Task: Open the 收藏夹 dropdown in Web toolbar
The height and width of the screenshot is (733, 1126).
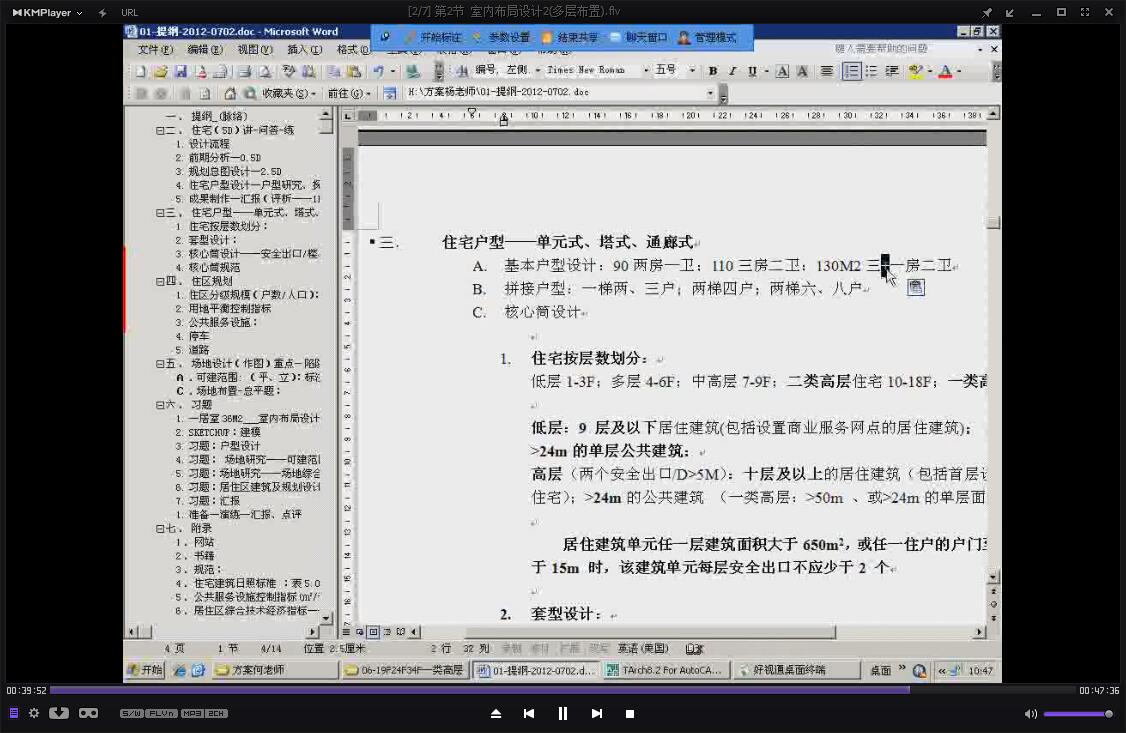Action: tap(289, 93)
